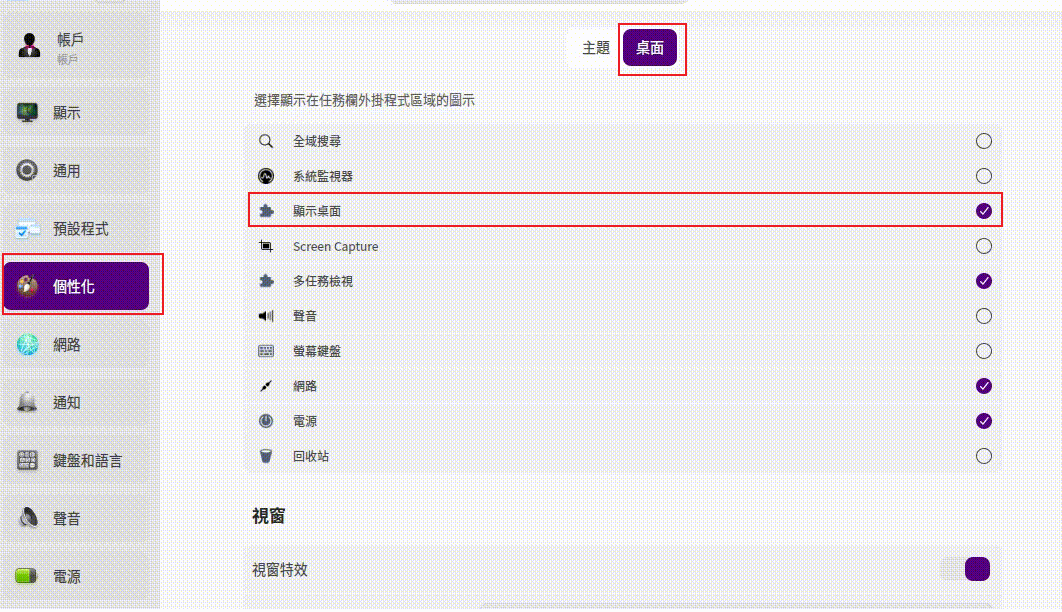Click the 鍵盤和語言 keyboard icon
The image size is (1062, 612).
click(x=28, y=461)
